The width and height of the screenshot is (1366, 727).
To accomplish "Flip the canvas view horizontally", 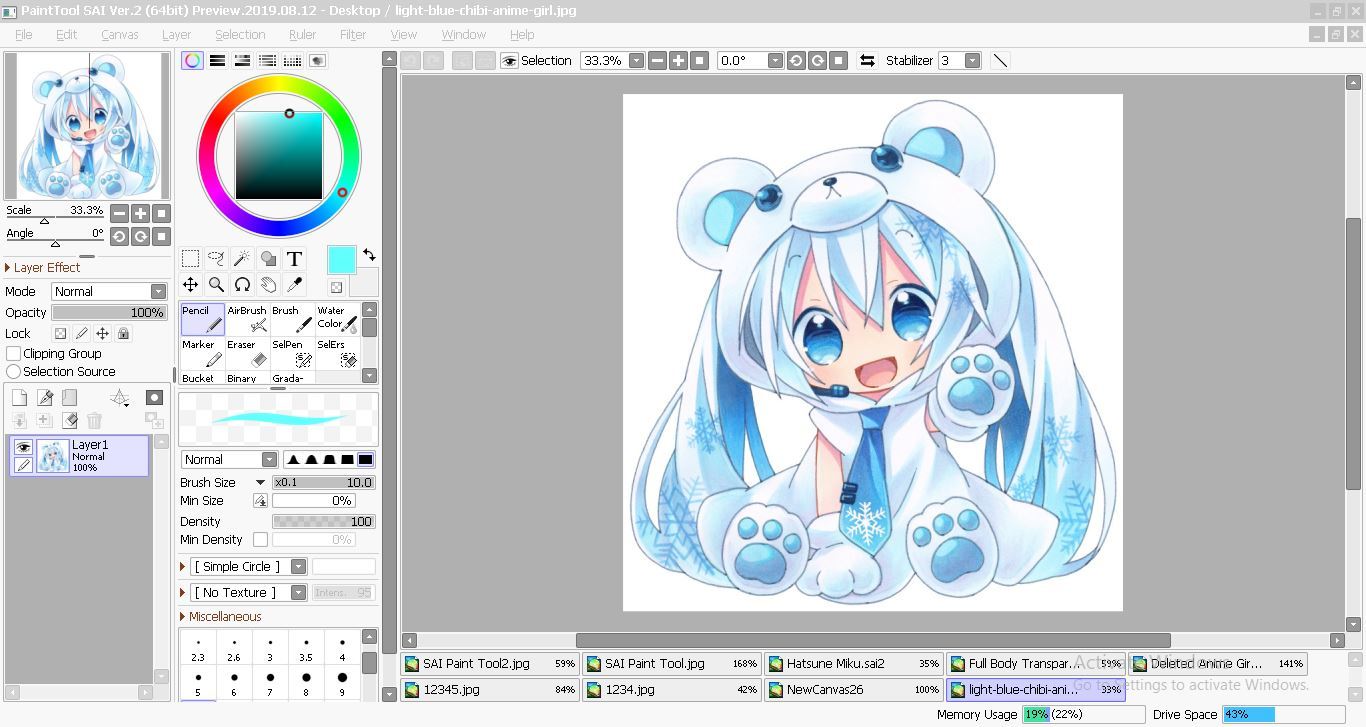I will pyautogui.click(x=867, y=60).
